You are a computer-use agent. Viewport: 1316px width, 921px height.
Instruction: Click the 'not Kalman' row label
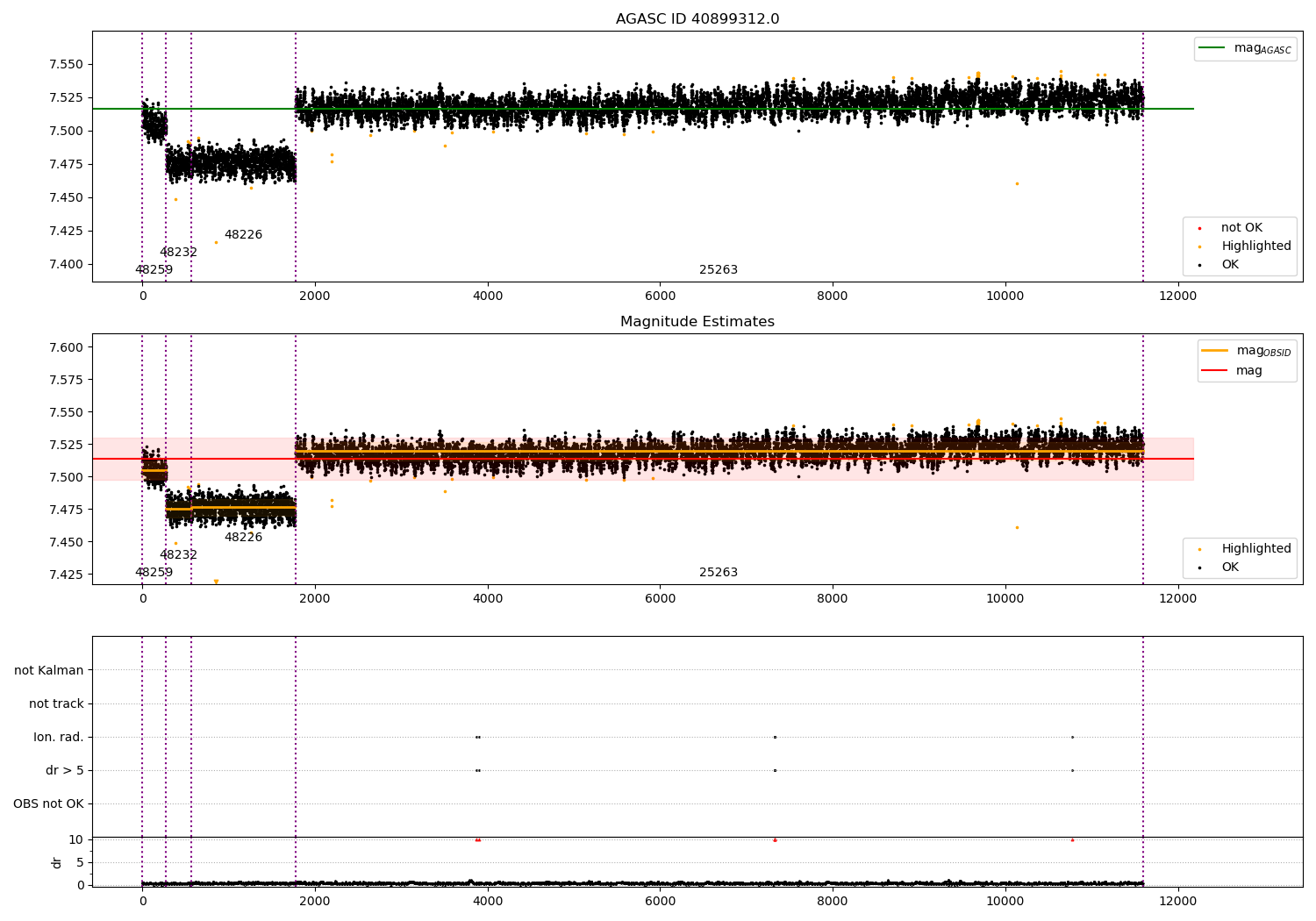tap(49, 671)
